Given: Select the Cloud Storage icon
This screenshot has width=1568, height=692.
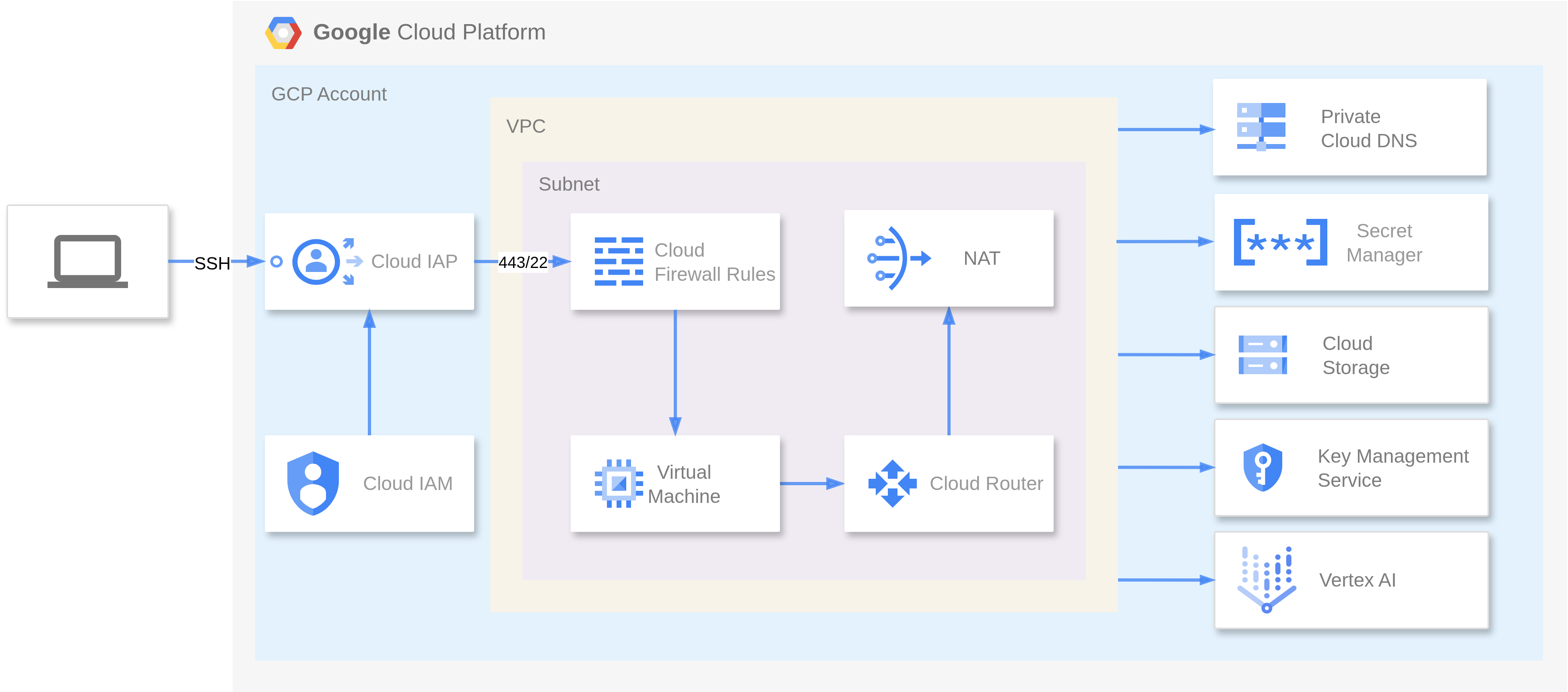Looking at the screenshot, I should (x=1263, y=355).
